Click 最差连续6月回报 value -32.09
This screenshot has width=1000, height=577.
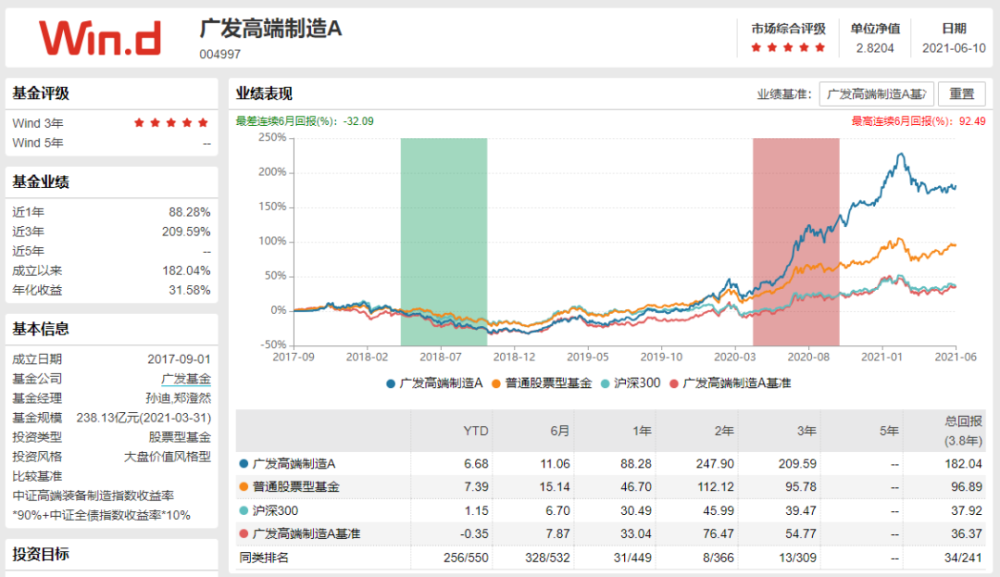click(x=358, y=121)
